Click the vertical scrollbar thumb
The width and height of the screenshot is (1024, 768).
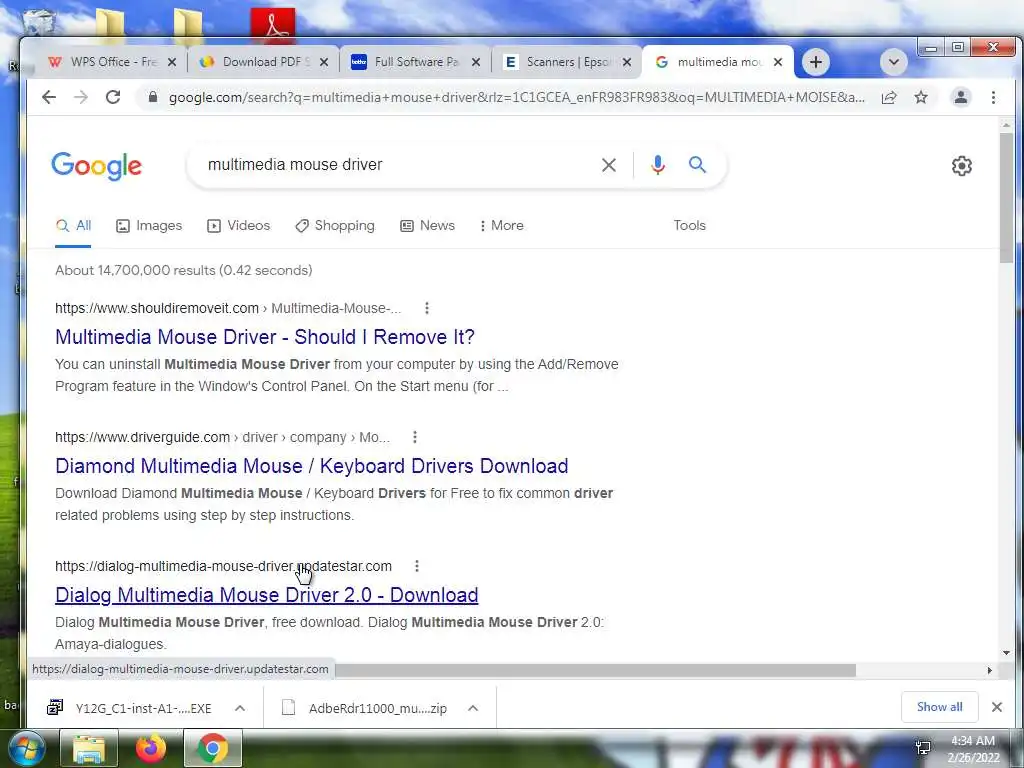pyautogui.click(x=1006, y=198)
